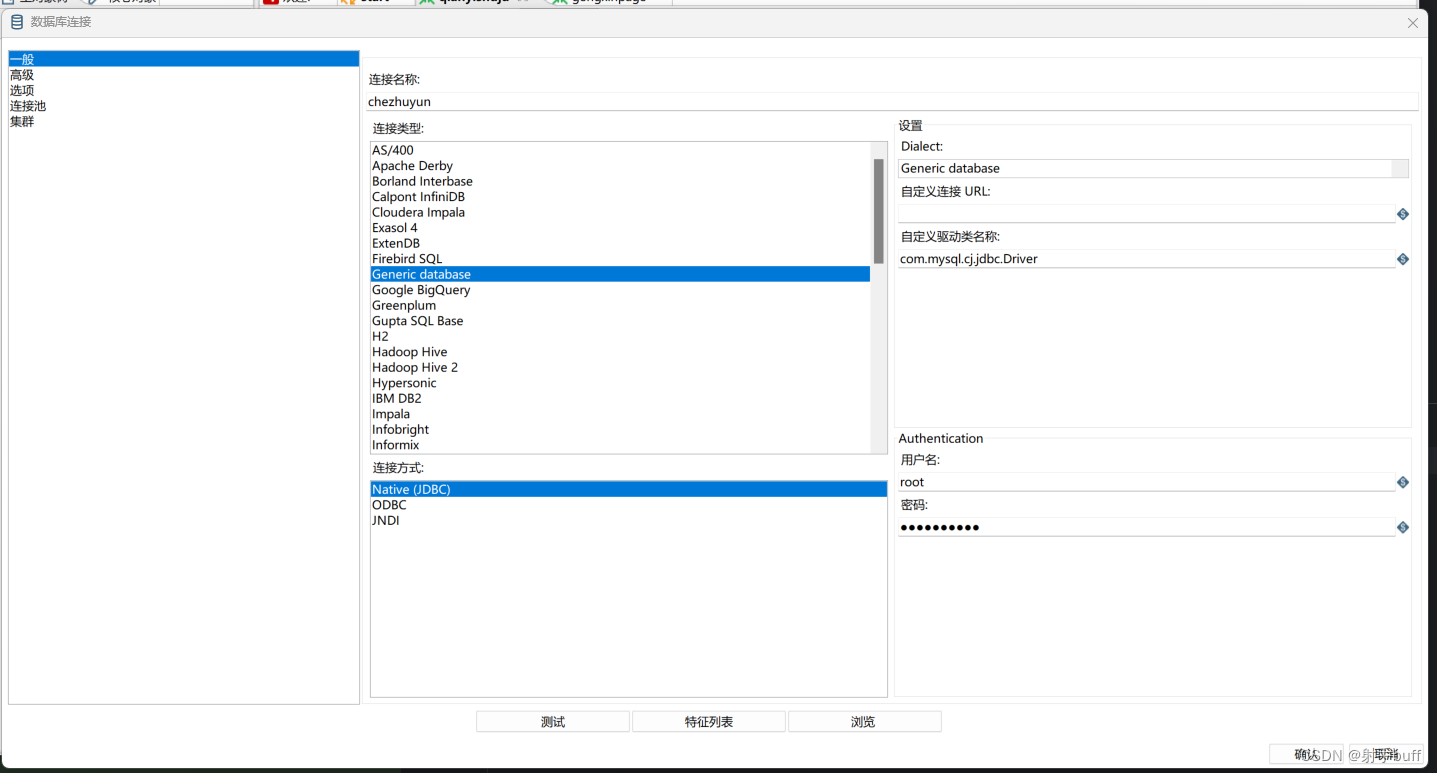Select Exasol 4 connection type
Viewport: 1437px width, 773px height.
click(620, 228)
